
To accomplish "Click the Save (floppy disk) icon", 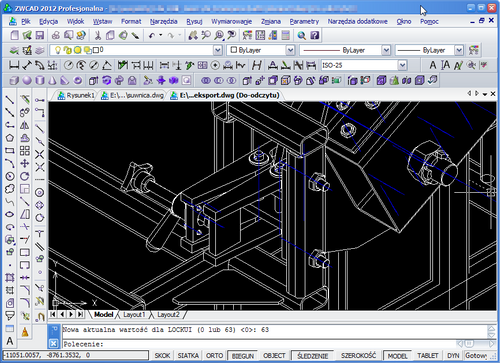I will pos(40,35).
